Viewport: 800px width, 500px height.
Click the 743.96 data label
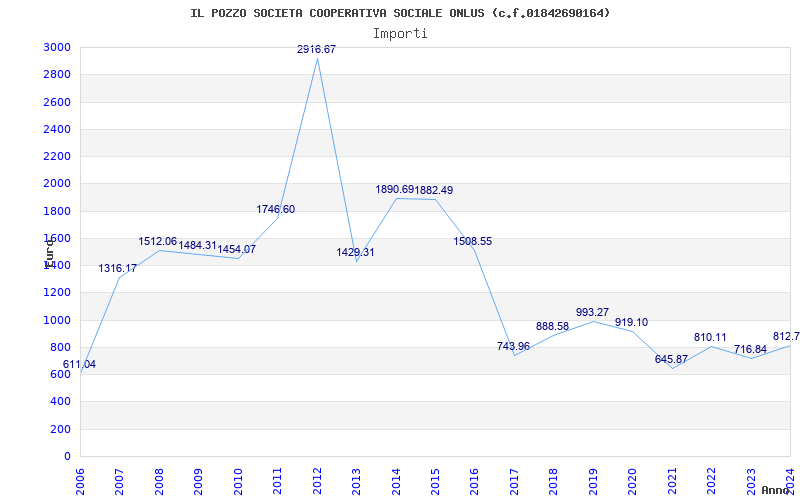[513, 346]
